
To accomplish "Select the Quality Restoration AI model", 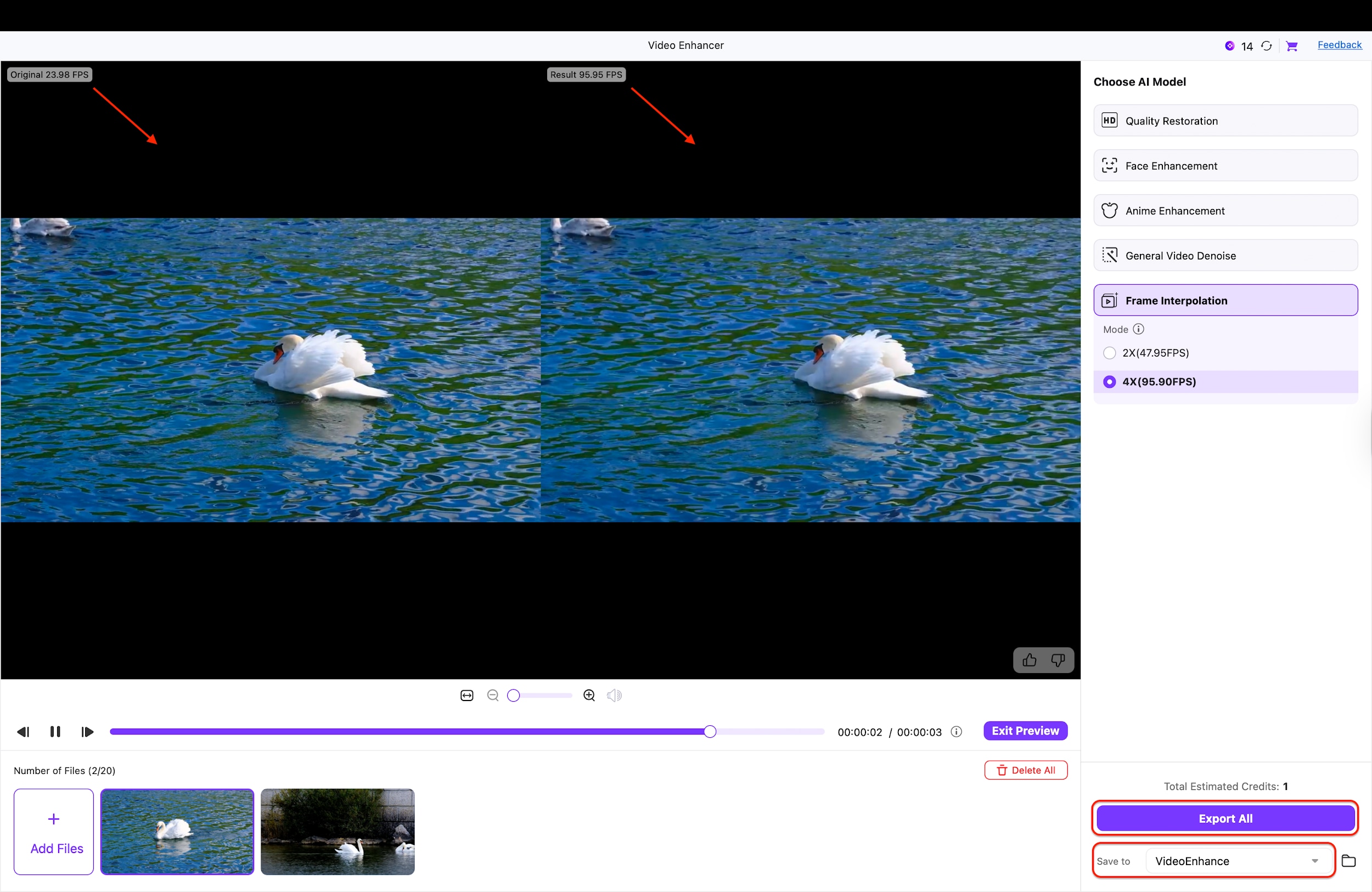I will coord(1224,121).
